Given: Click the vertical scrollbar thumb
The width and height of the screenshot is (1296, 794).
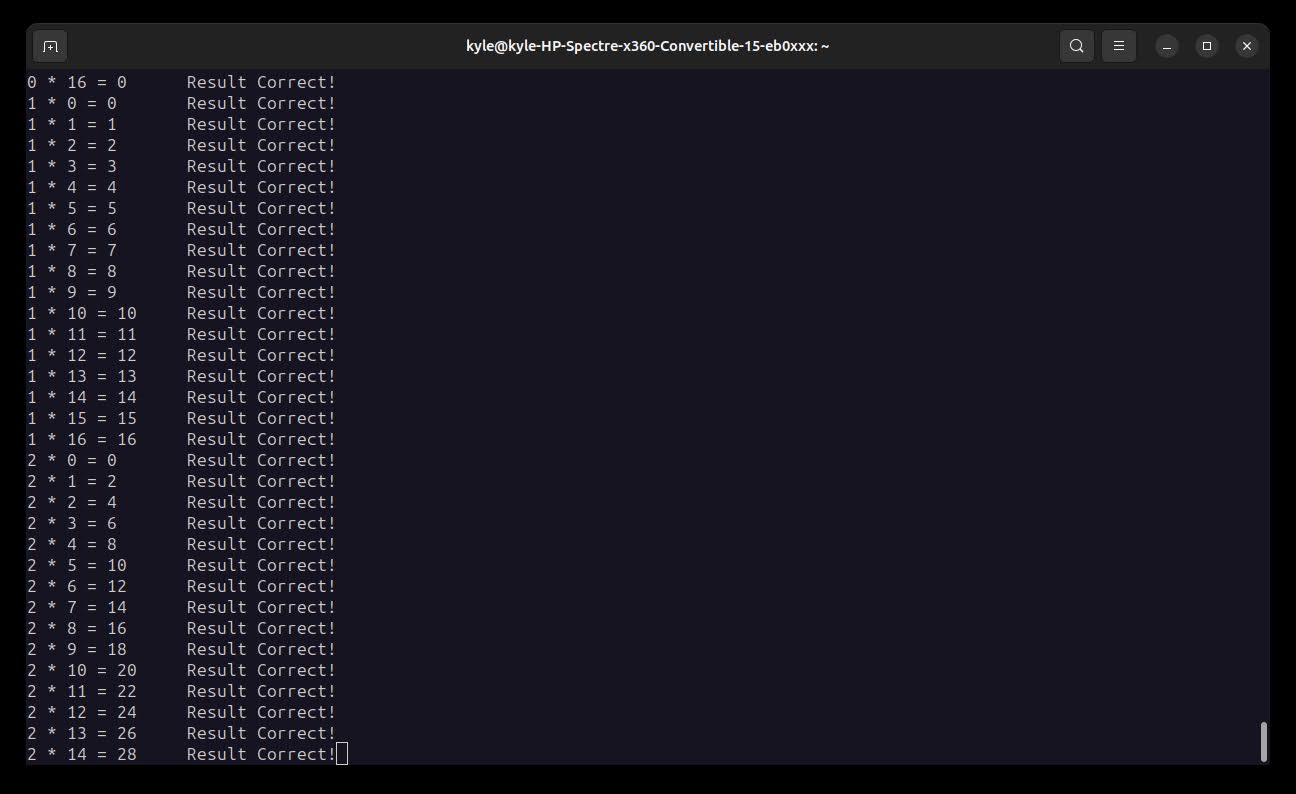Looking at the screenshot, I should point(1263,741).
